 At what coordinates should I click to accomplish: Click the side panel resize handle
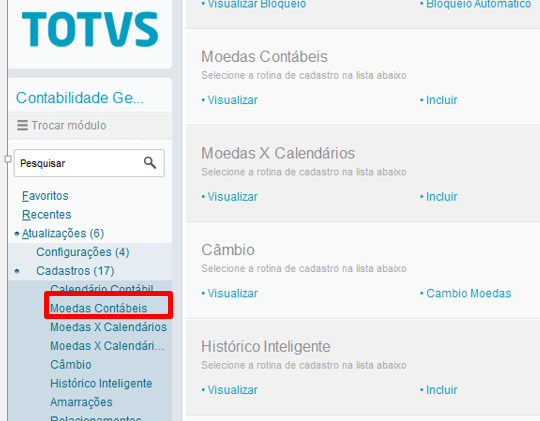[8, 159]
